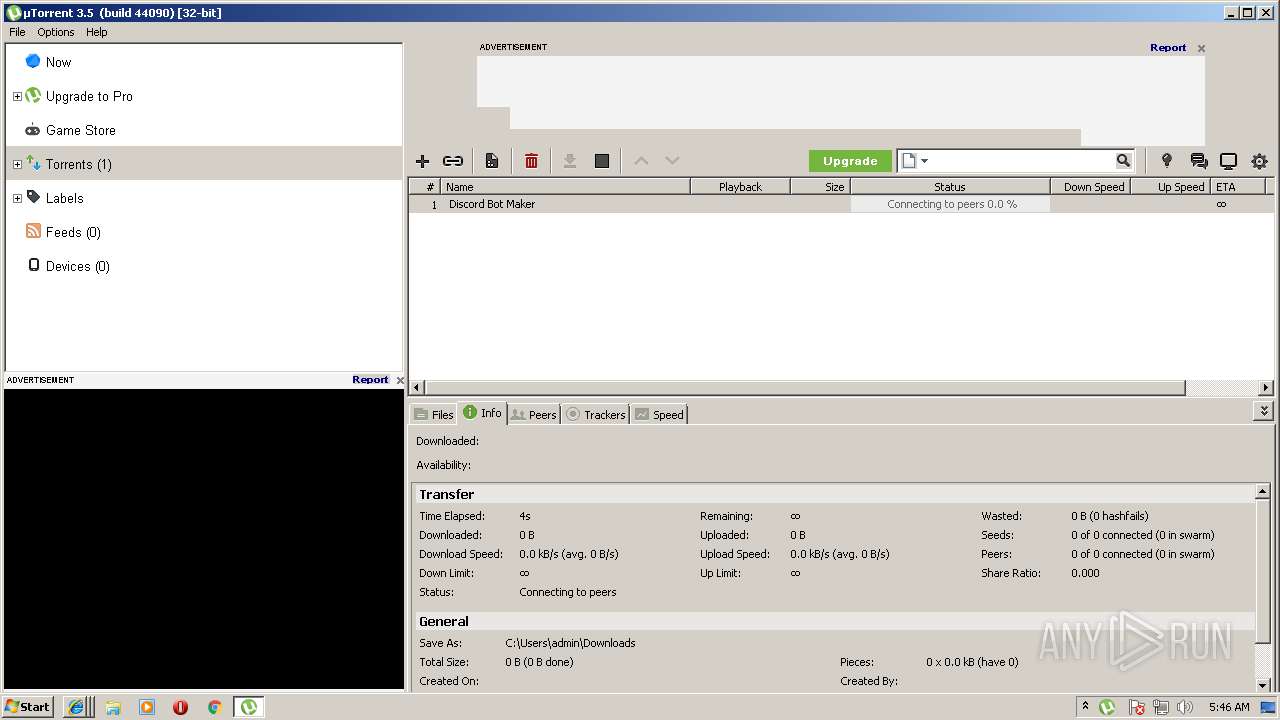Open Opera from the taskbar
Viewport: 1280px width, 720px height.
pos(180,707)
